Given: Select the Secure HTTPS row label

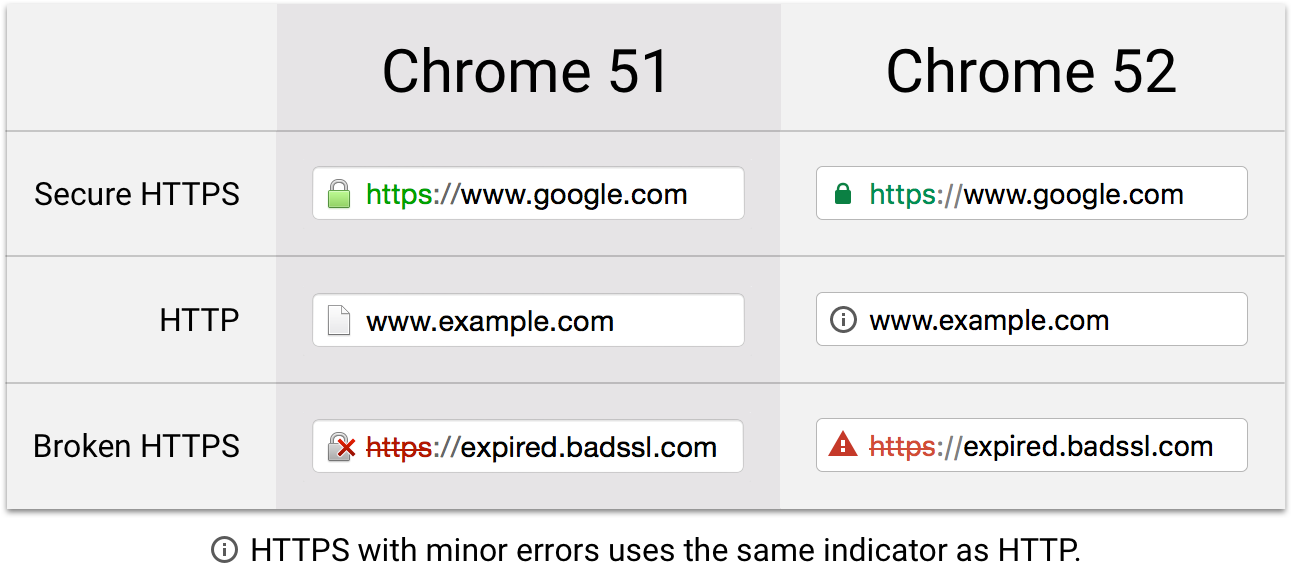Looking at the screenshot, I should (137, 194).
